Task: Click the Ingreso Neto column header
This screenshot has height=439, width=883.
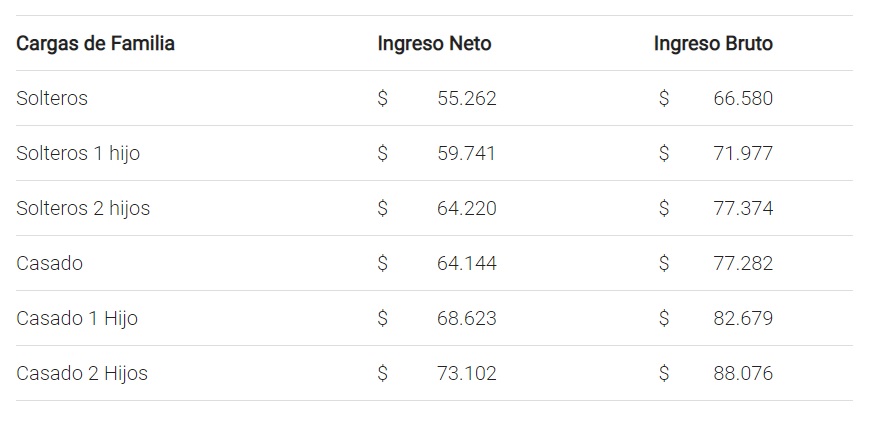Action: [x=434, y=44]
